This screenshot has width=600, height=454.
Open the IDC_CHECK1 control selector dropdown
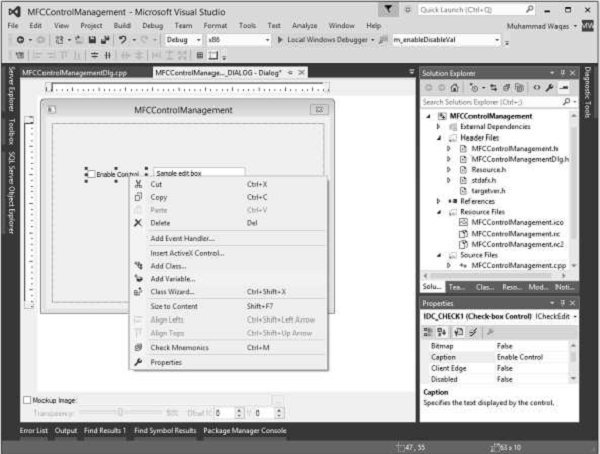pyautogui.click(x=575, y=317)
